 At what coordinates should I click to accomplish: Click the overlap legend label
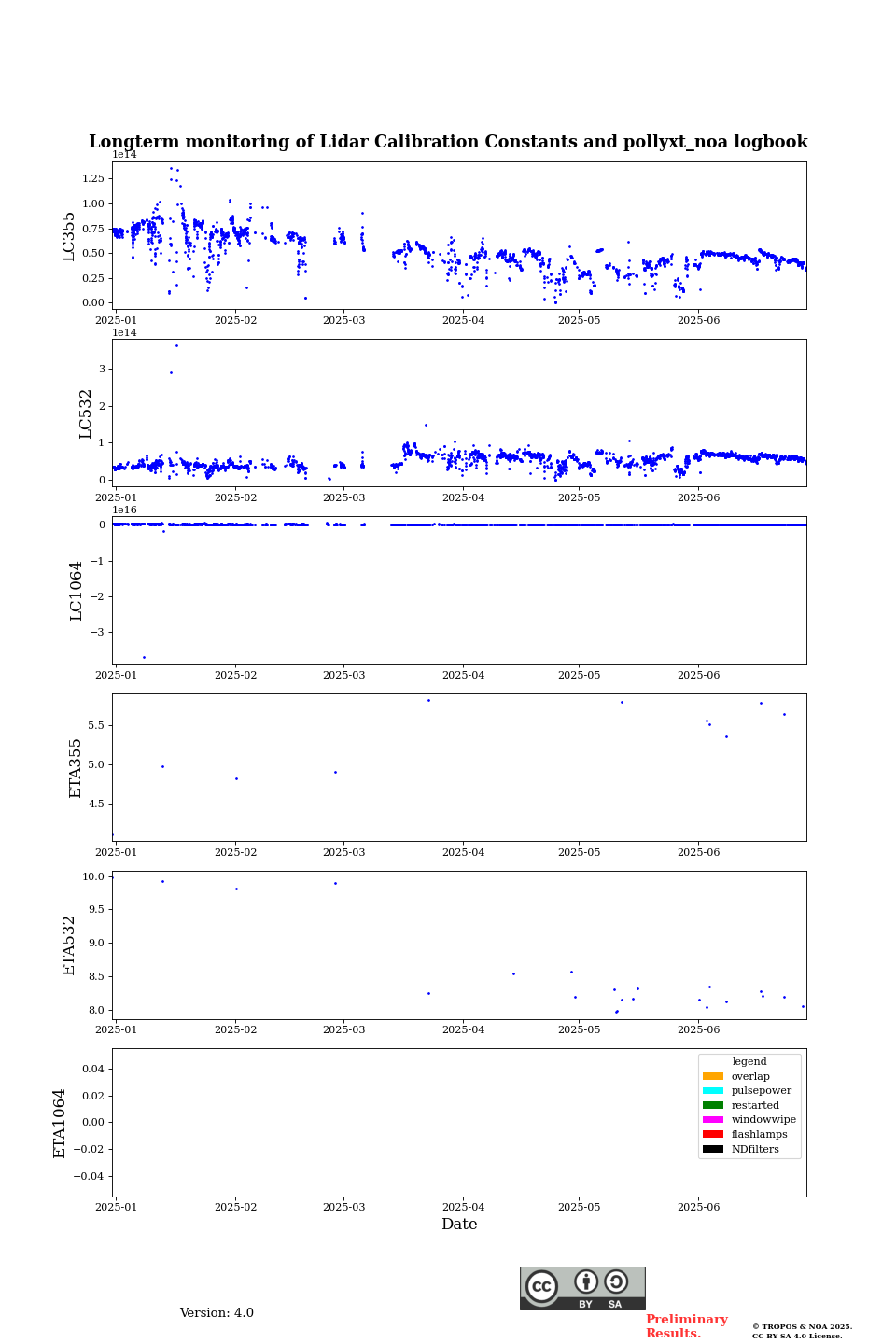click(750, 1077)
